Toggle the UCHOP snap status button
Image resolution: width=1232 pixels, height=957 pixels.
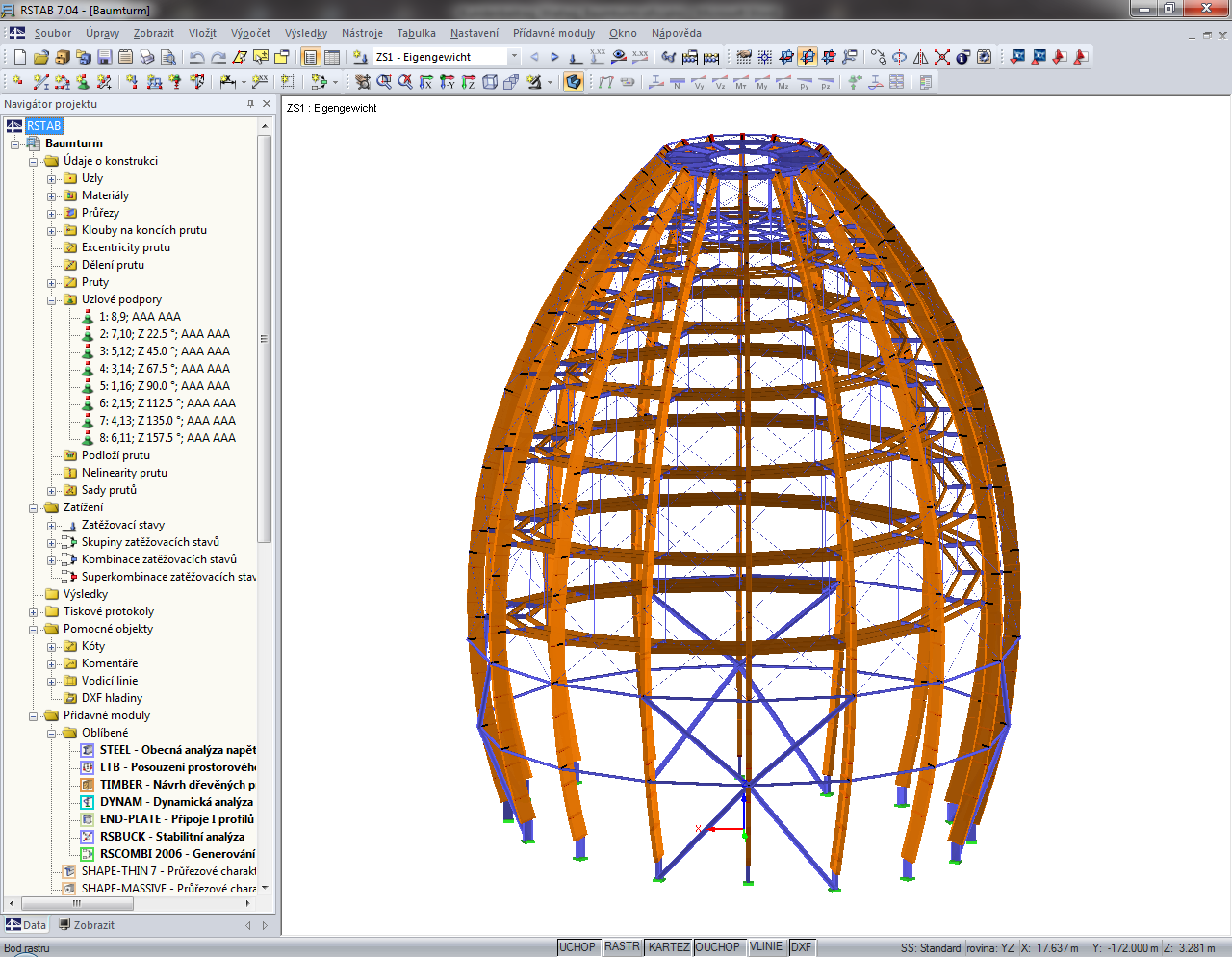click(577, 947)
